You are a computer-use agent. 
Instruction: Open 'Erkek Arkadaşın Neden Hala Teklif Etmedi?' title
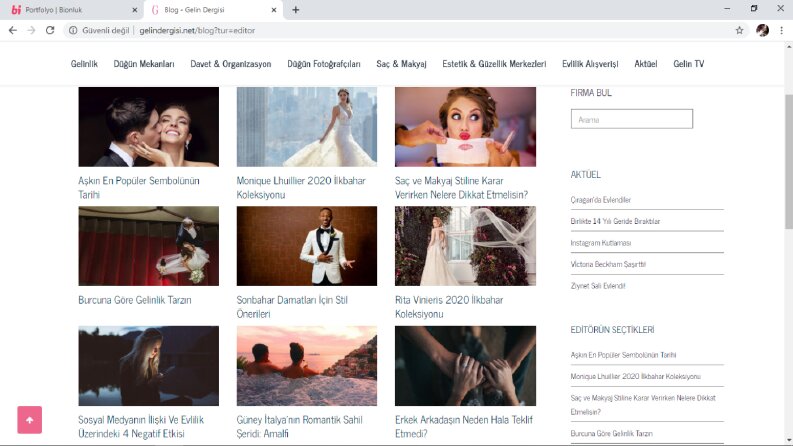coord(464,426)
